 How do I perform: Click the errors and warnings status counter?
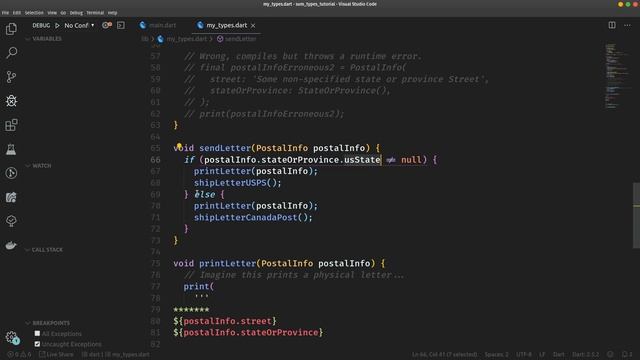[x=19, y=354]
